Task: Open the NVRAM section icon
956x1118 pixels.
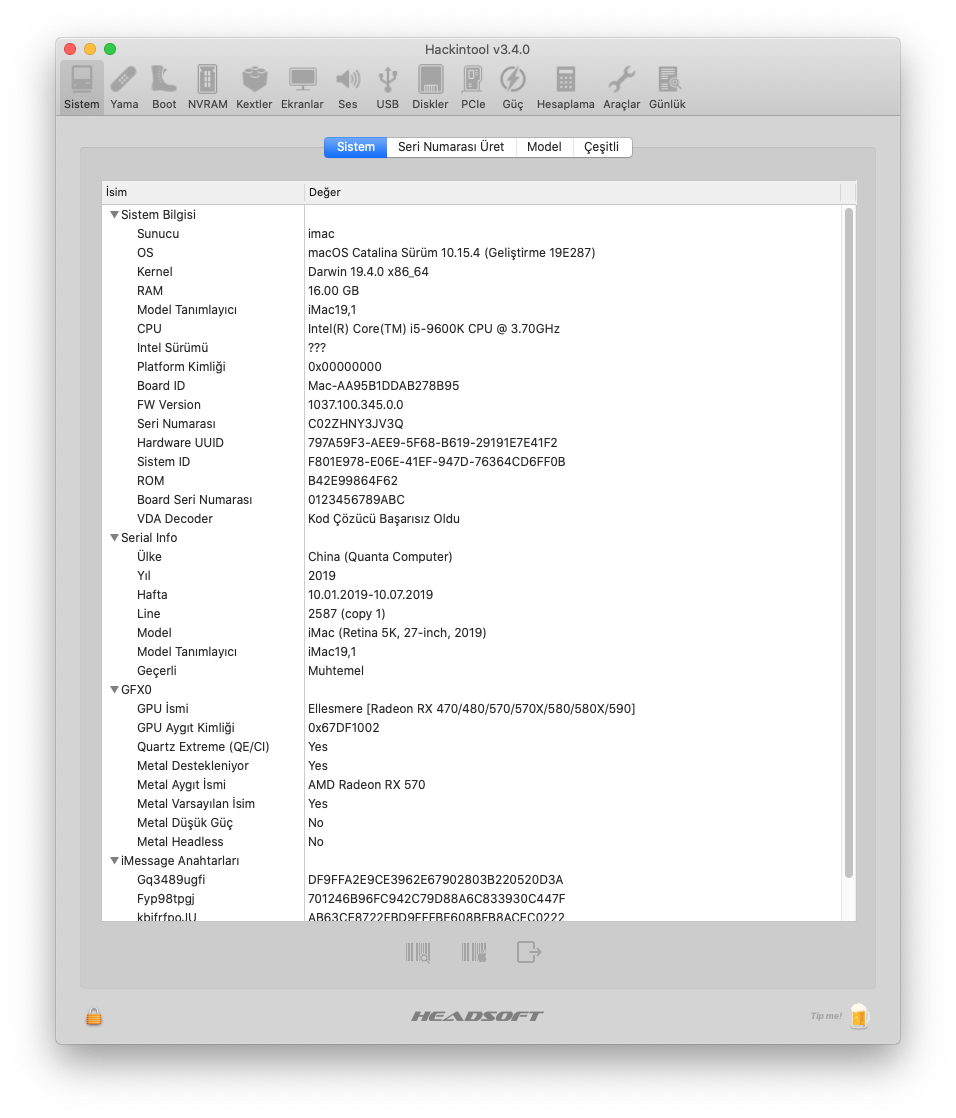Action: (207, 86)
